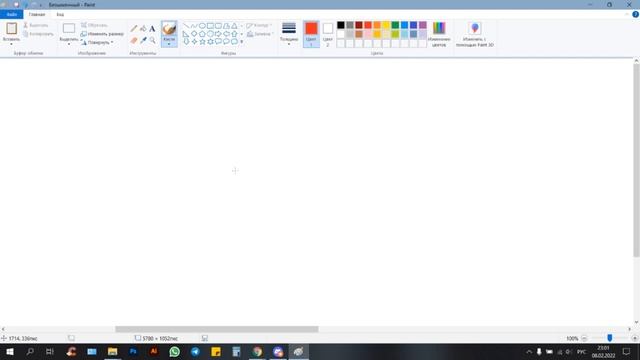Click the zoom in plus button

click(x=635, y=338)
